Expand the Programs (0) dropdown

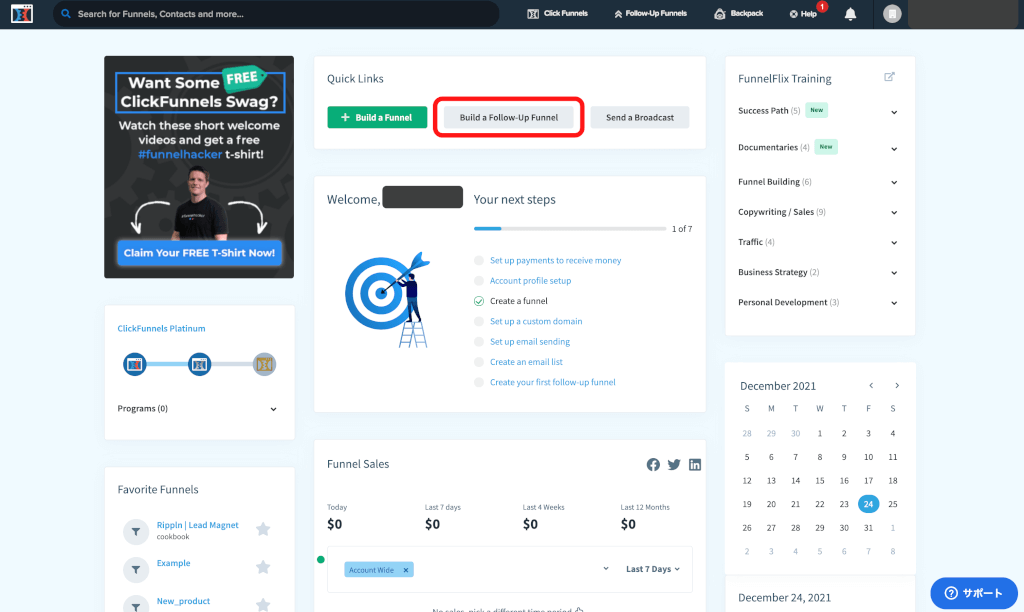click(x=273, y=409)
